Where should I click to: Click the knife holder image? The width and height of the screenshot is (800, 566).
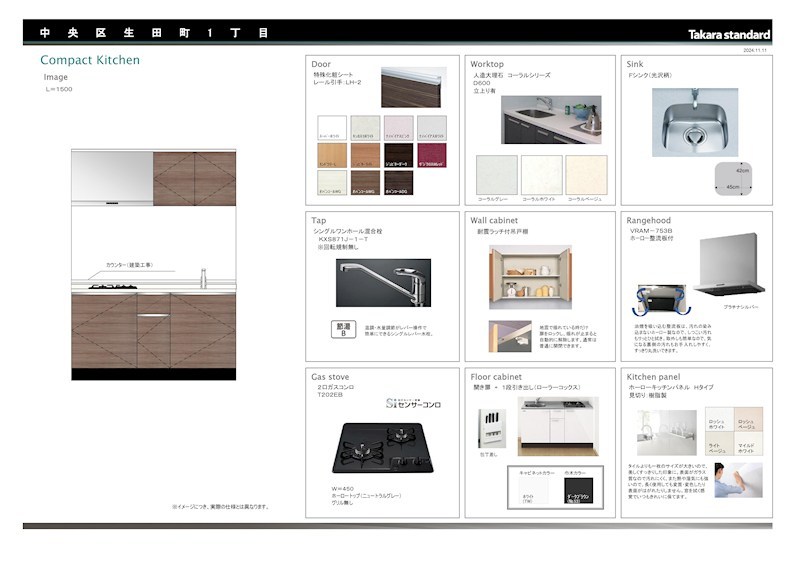click(x=492, y=428)
